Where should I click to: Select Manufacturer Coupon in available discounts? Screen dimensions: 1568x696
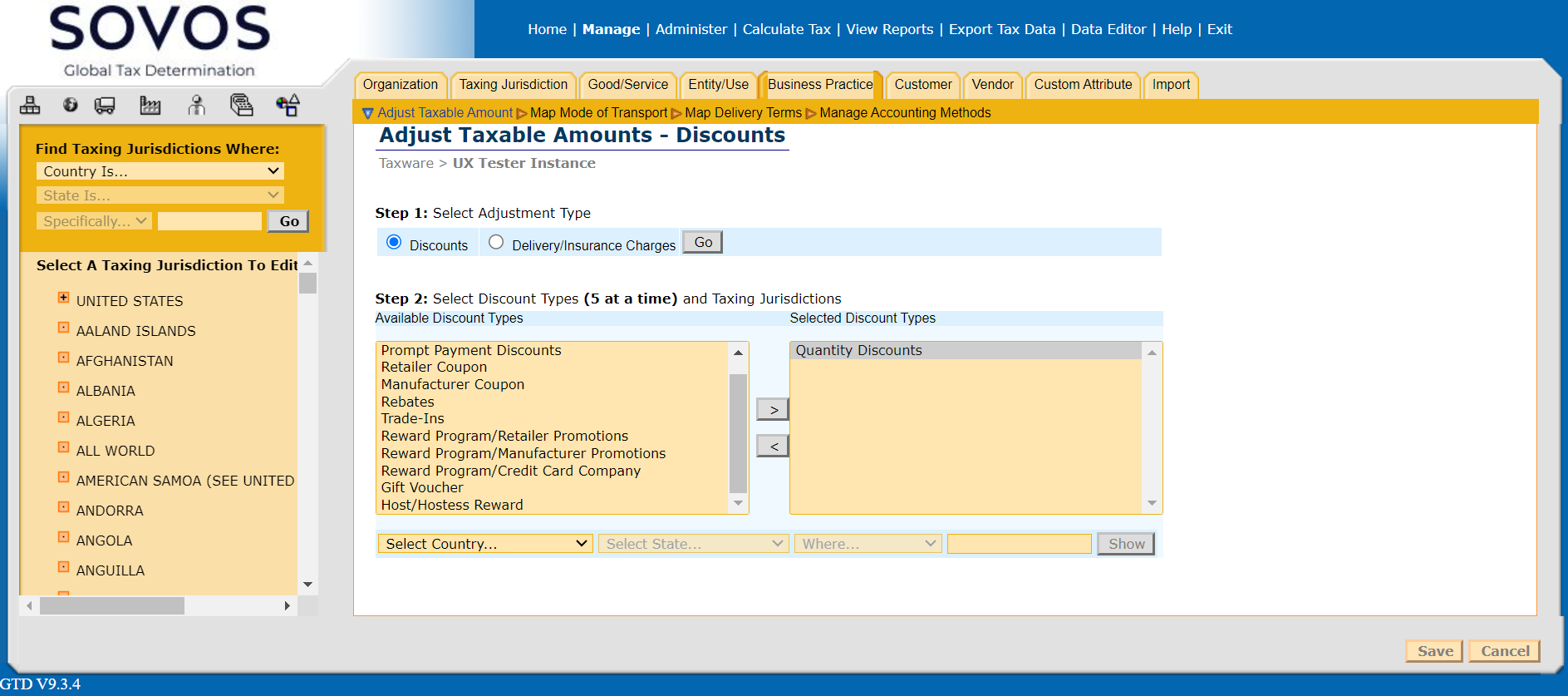pos(453,385)
